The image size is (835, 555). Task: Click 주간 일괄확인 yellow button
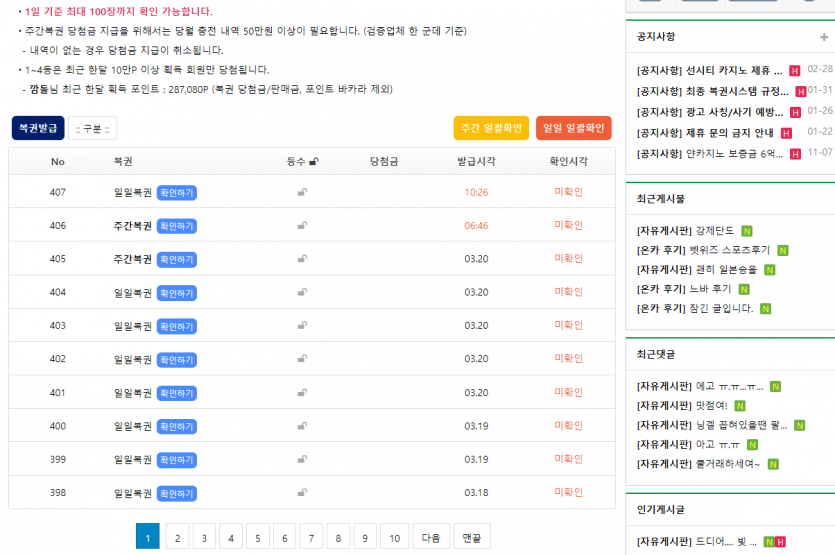(x=491, y=128)
